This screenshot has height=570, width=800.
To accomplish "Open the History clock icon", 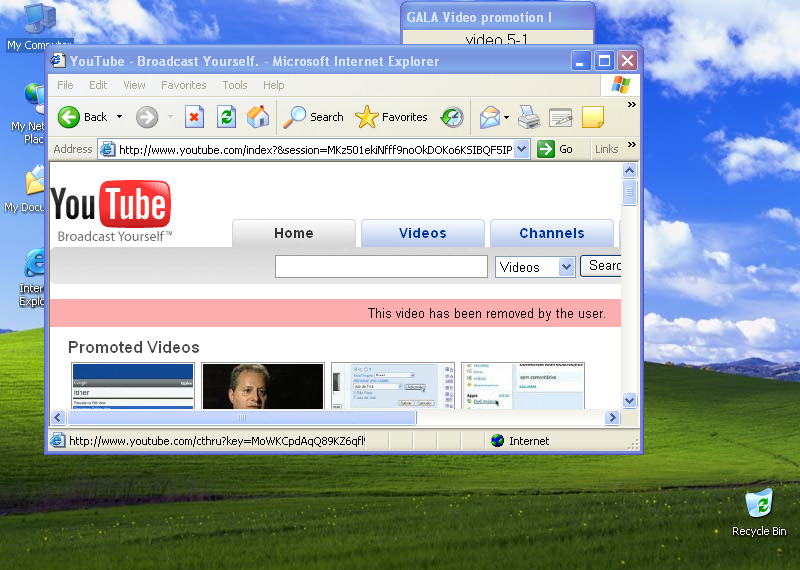I will (x=453, y=117).
